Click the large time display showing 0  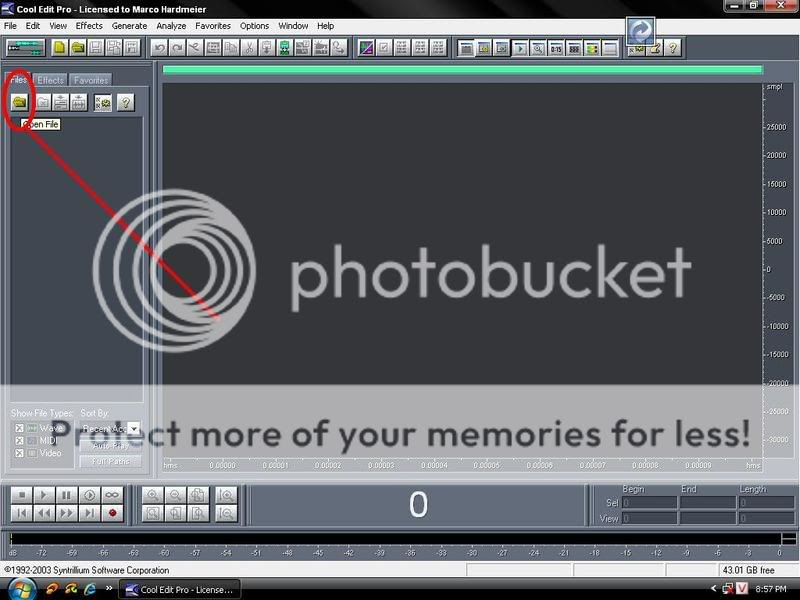point(418,505)
